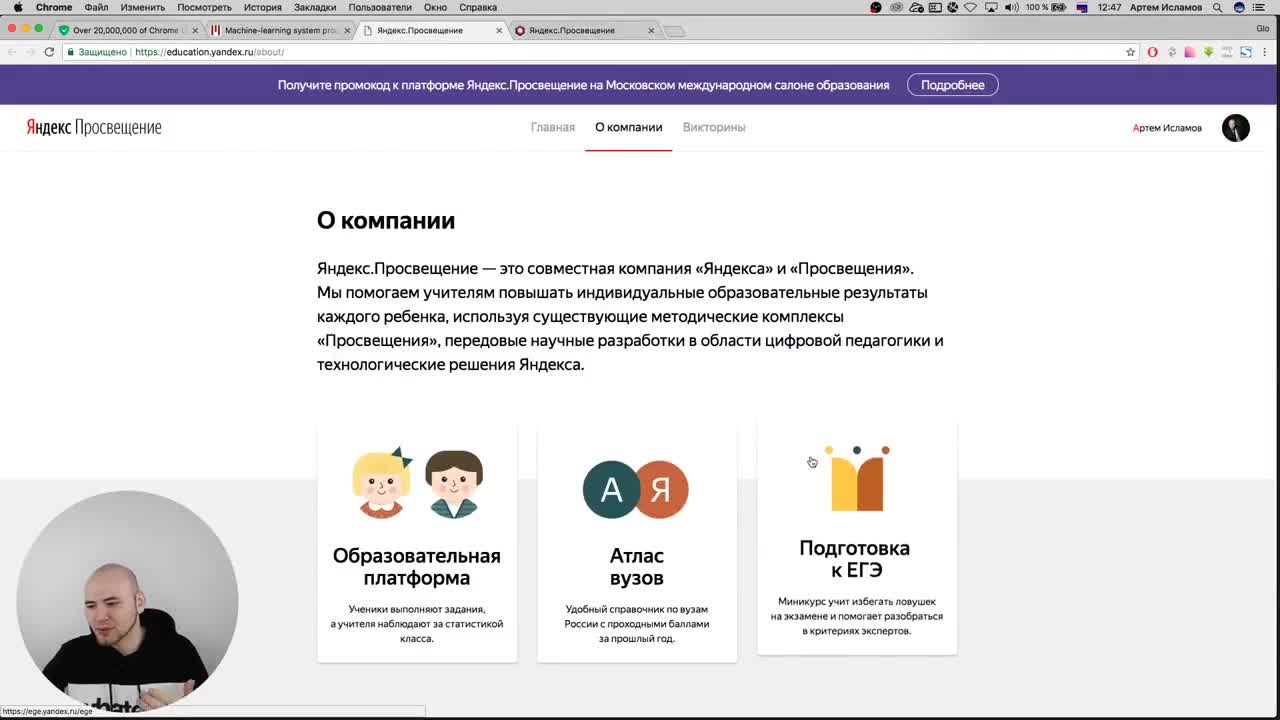
Task: Click the volume icon in menu bar
Action: click(x=1011, y=7)
